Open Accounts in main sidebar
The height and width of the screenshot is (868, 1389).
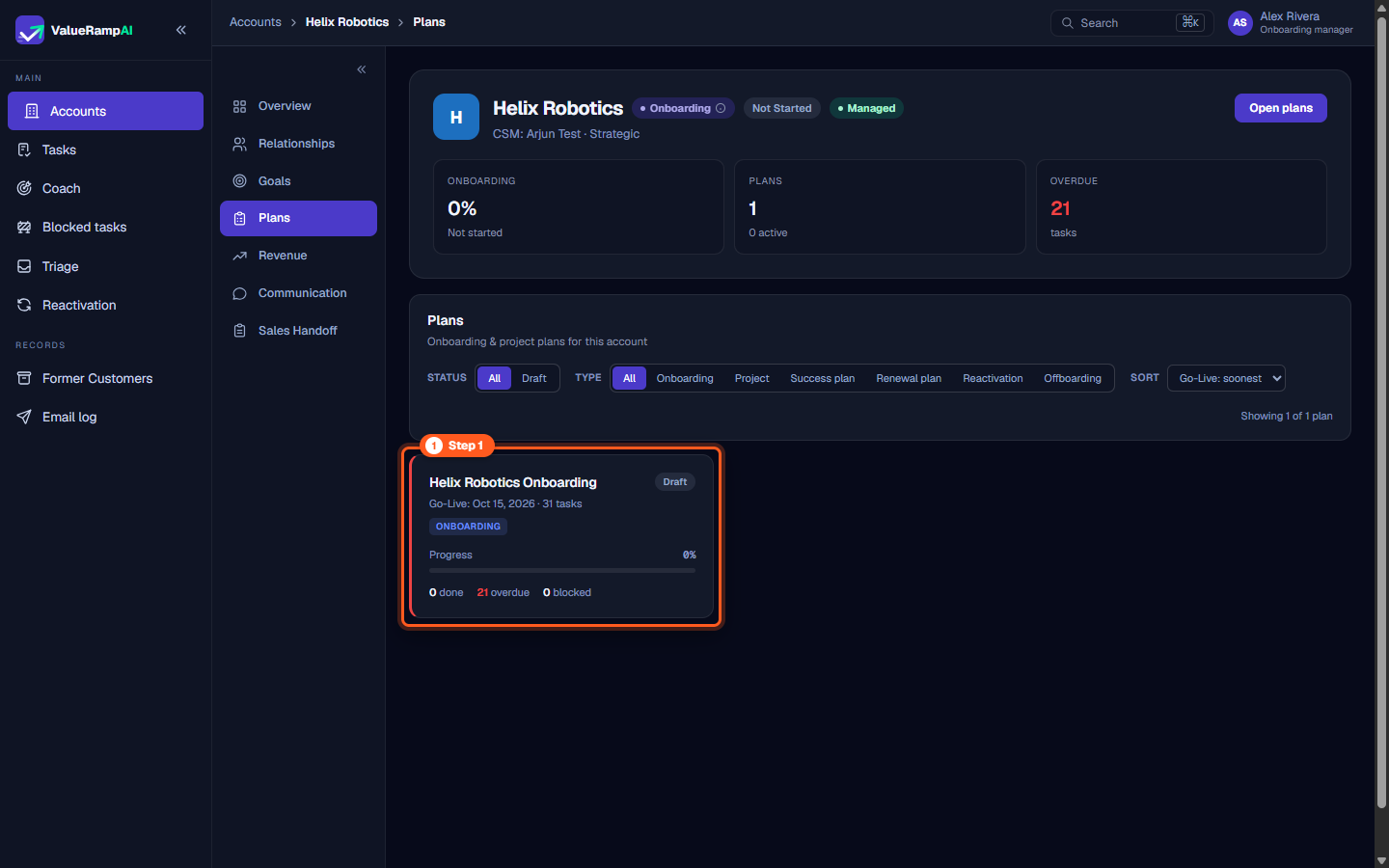point(105,111)
